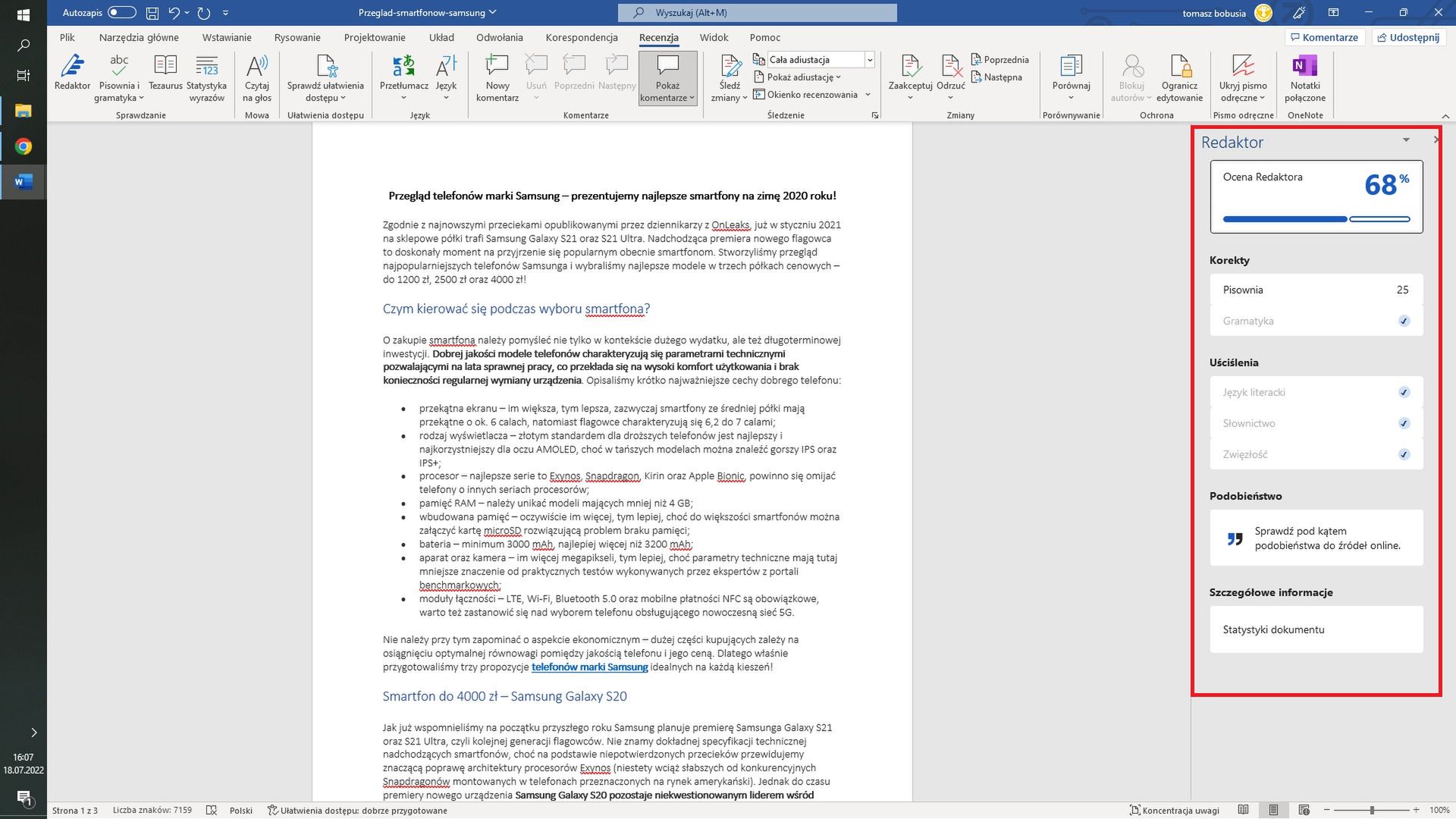Open the Tezaurus tool
Viewport: 1456px width, 819px height.
(165, 74)
